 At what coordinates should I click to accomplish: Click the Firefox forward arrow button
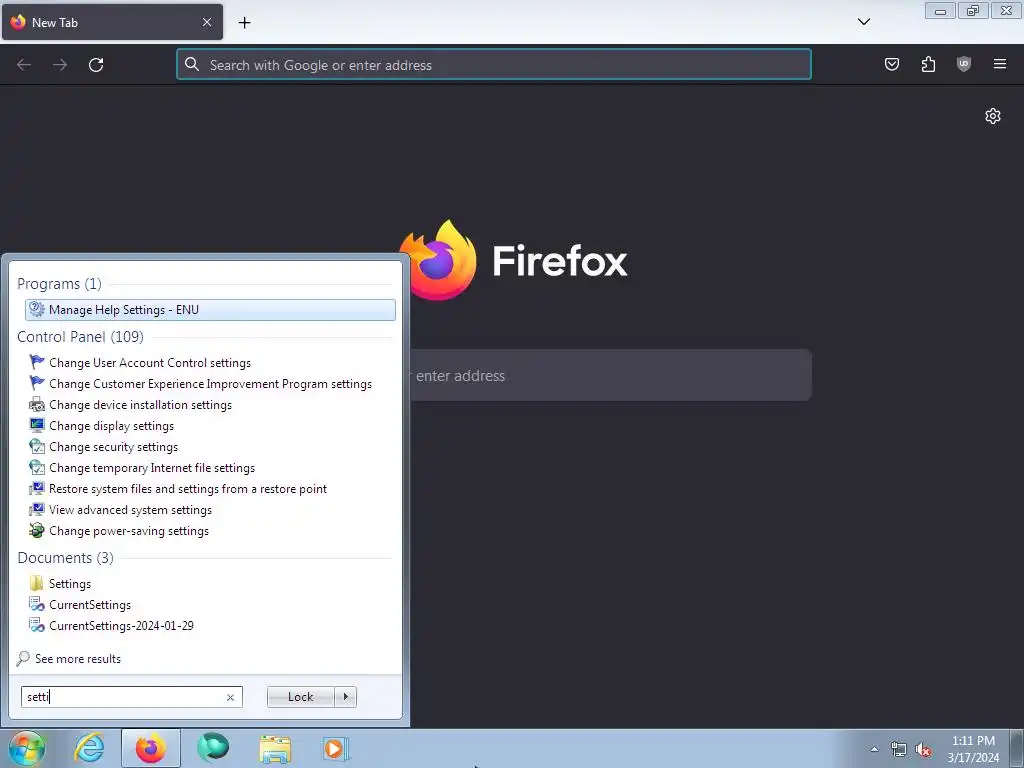[60, 65]
